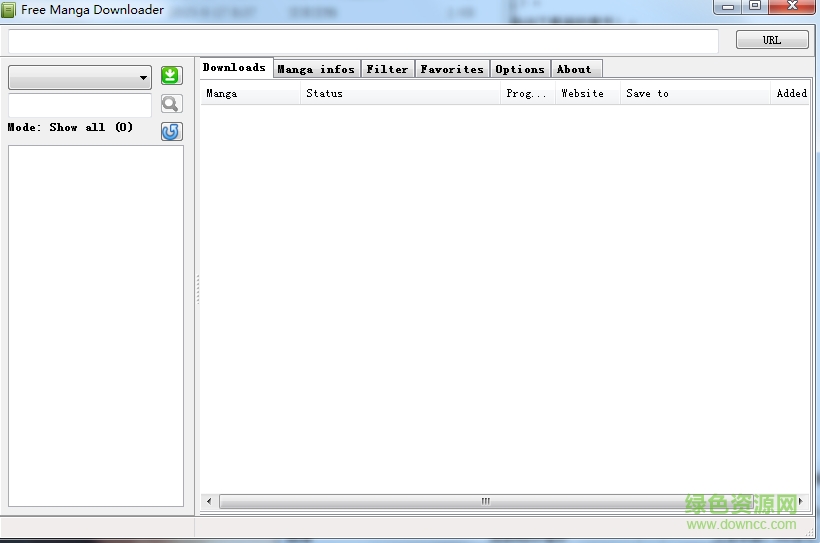Screen dimensions: 820x543
Task: Click the magnifier search icon
Action: (x=171, y=104)
